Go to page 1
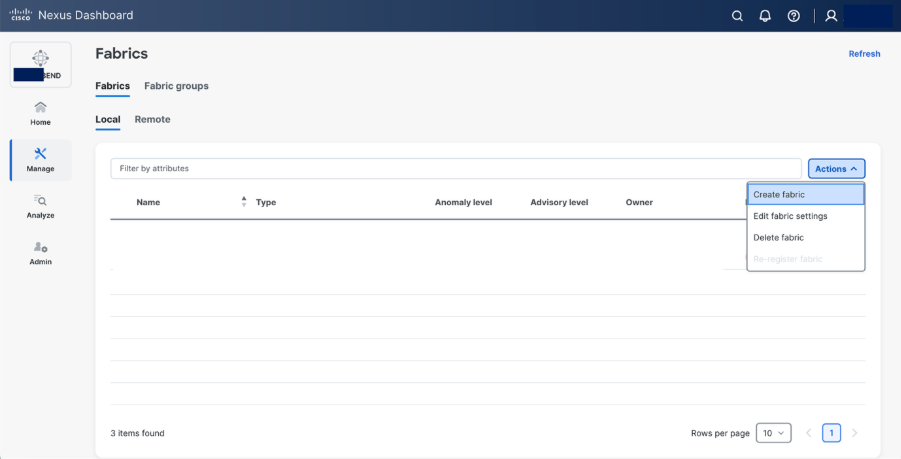 tap(831, 433)
